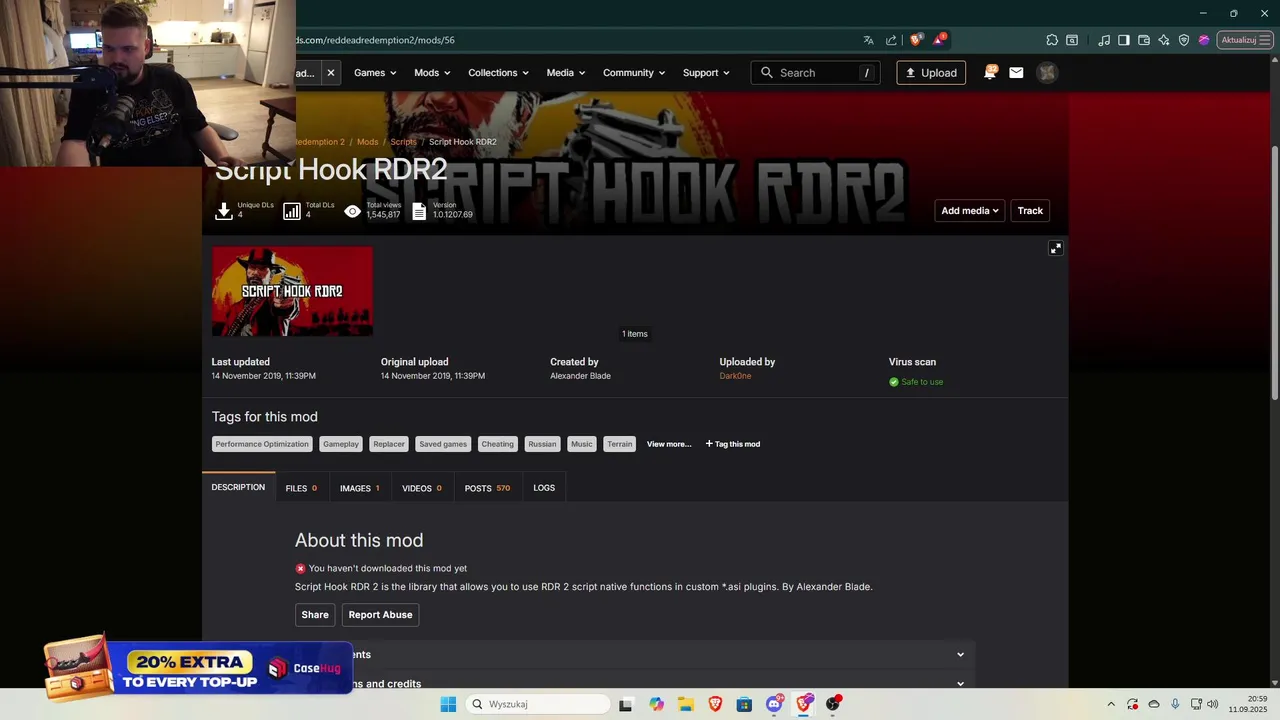Switch to the Videos tab
The height and width of the screenshot is (720, 1280).
422,488
